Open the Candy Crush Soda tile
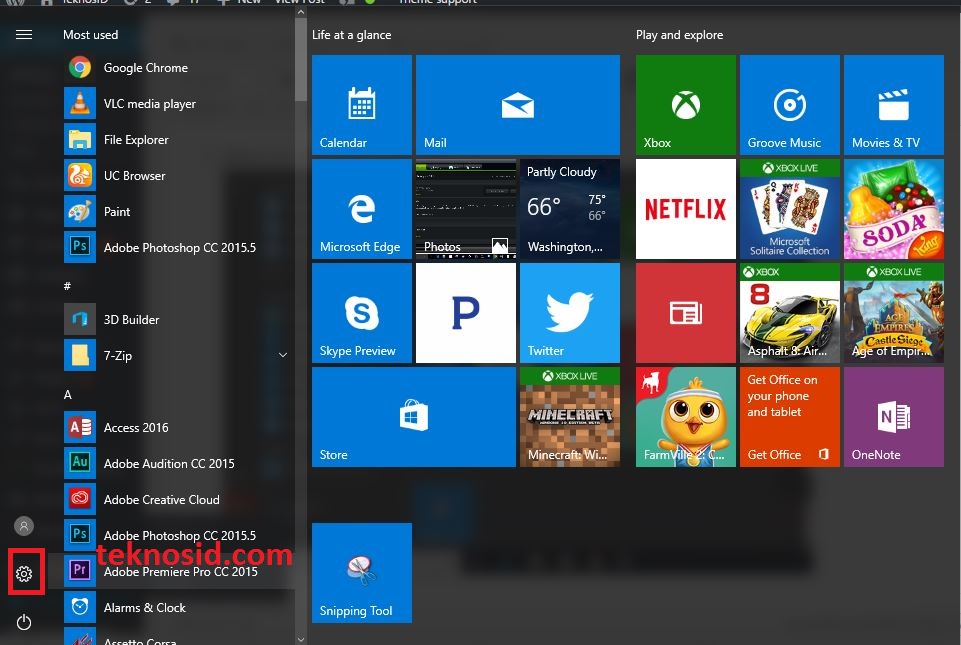Screen dimensions: 961x645 (x=894, y=209)
